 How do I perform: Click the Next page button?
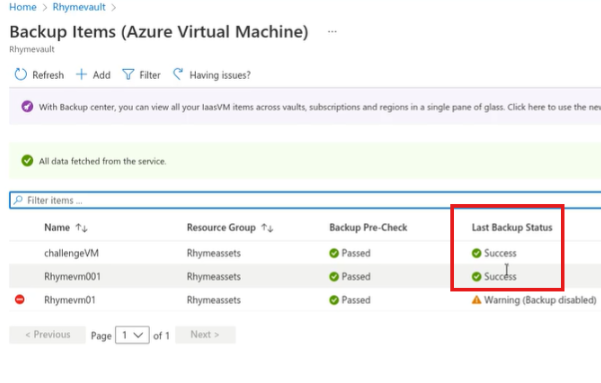pos(205,334)
